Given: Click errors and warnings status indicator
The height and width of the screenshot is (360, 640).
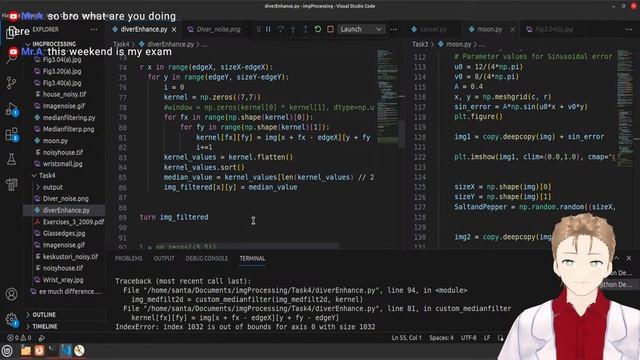Looking at the screenshot, I should pos(19,338).
